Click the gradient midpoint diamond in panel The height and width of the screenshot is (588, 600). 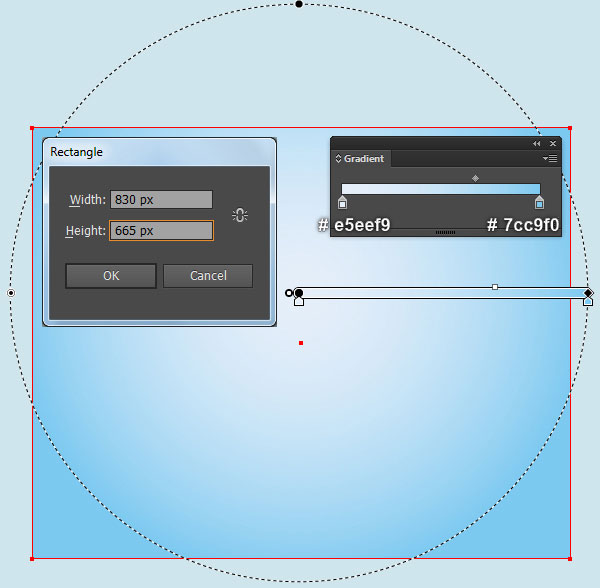pos(475,178)
